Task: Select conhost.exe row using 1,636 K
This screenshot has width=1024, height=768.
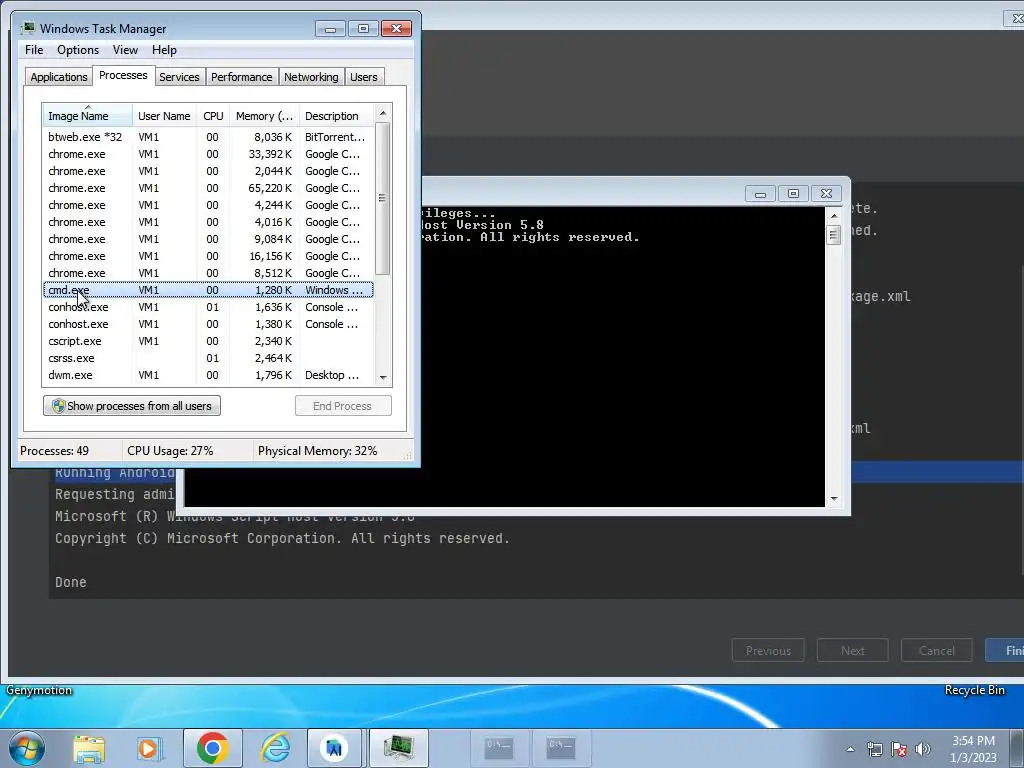Action: 208,307
